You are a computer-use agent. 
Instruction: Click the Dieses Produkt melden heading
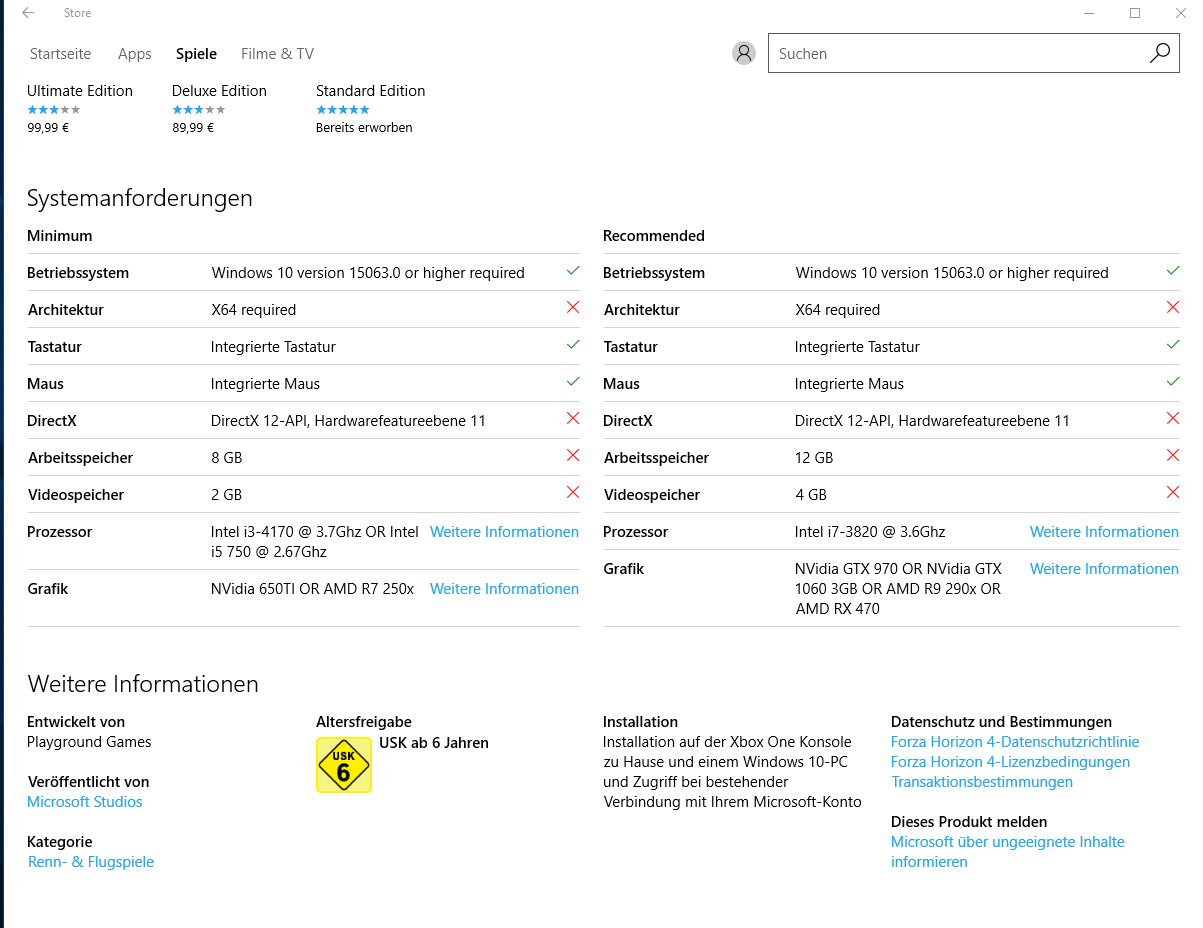click(x=969, y=822)
